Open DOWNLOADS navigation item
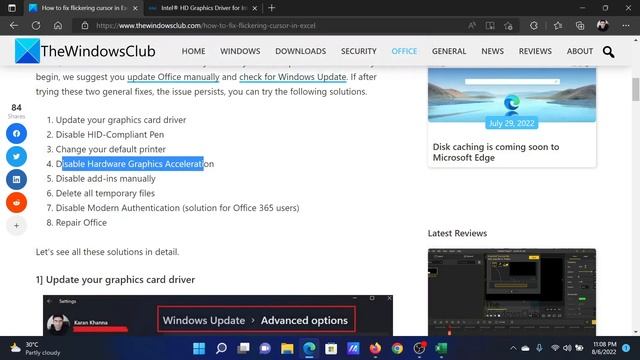The image size is (640, 360). [x=300, y=51]
